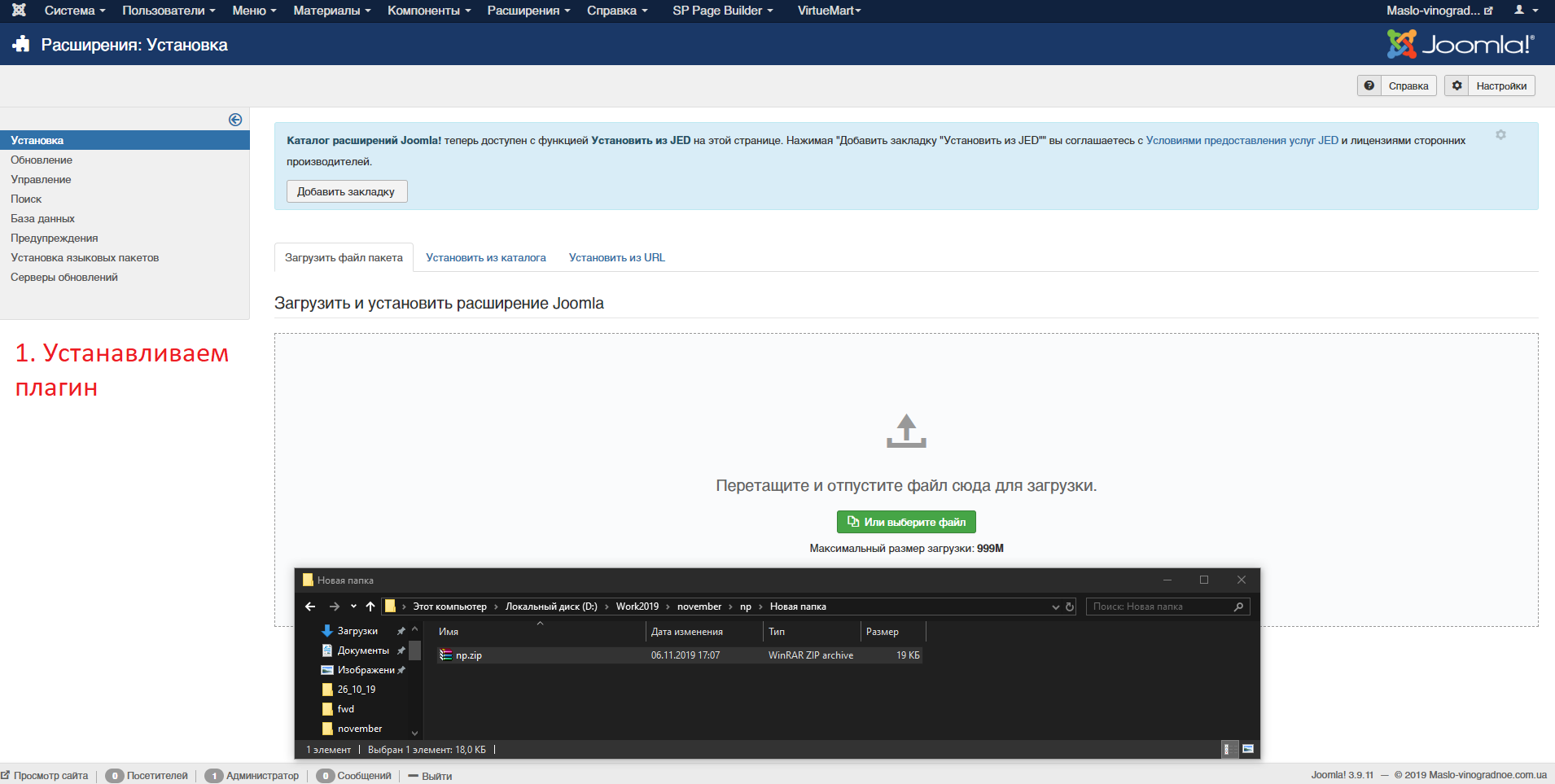Viewport: 1555px width, 784px height.
Task: Open the Настройки toolbar button
Action: (x=1490, y=85)
